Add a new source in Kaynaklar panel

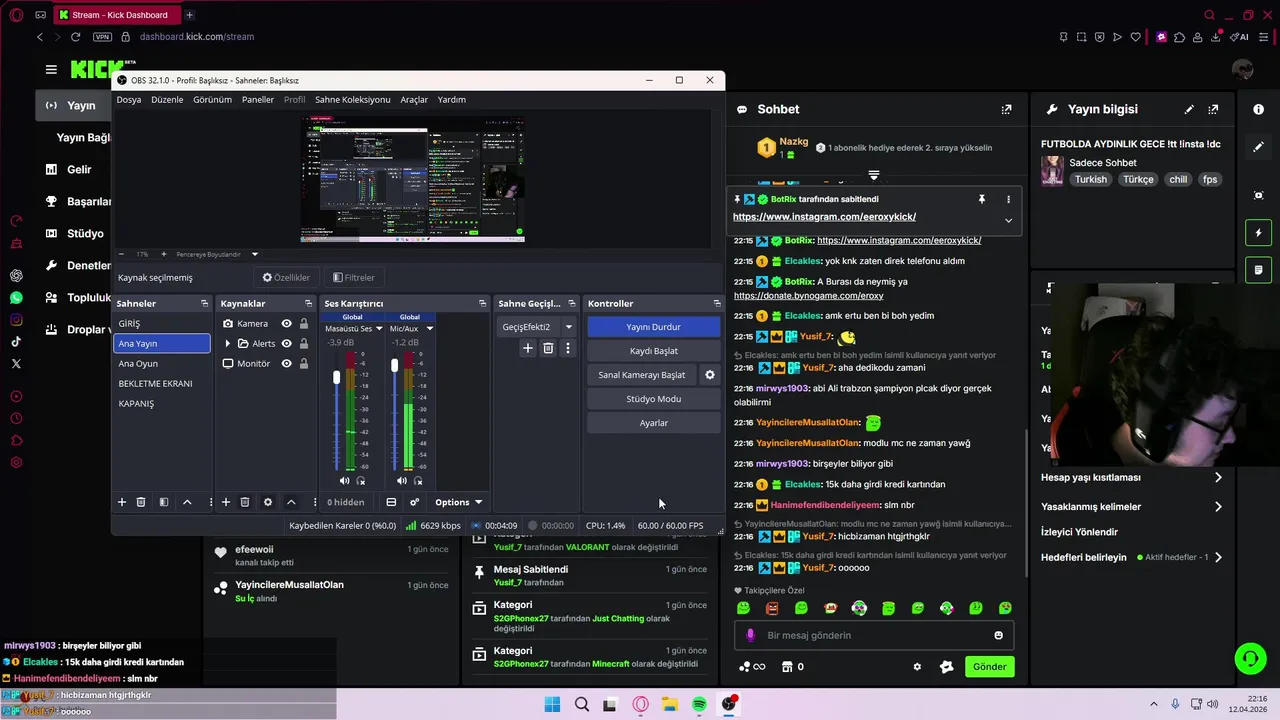[226, 502]
